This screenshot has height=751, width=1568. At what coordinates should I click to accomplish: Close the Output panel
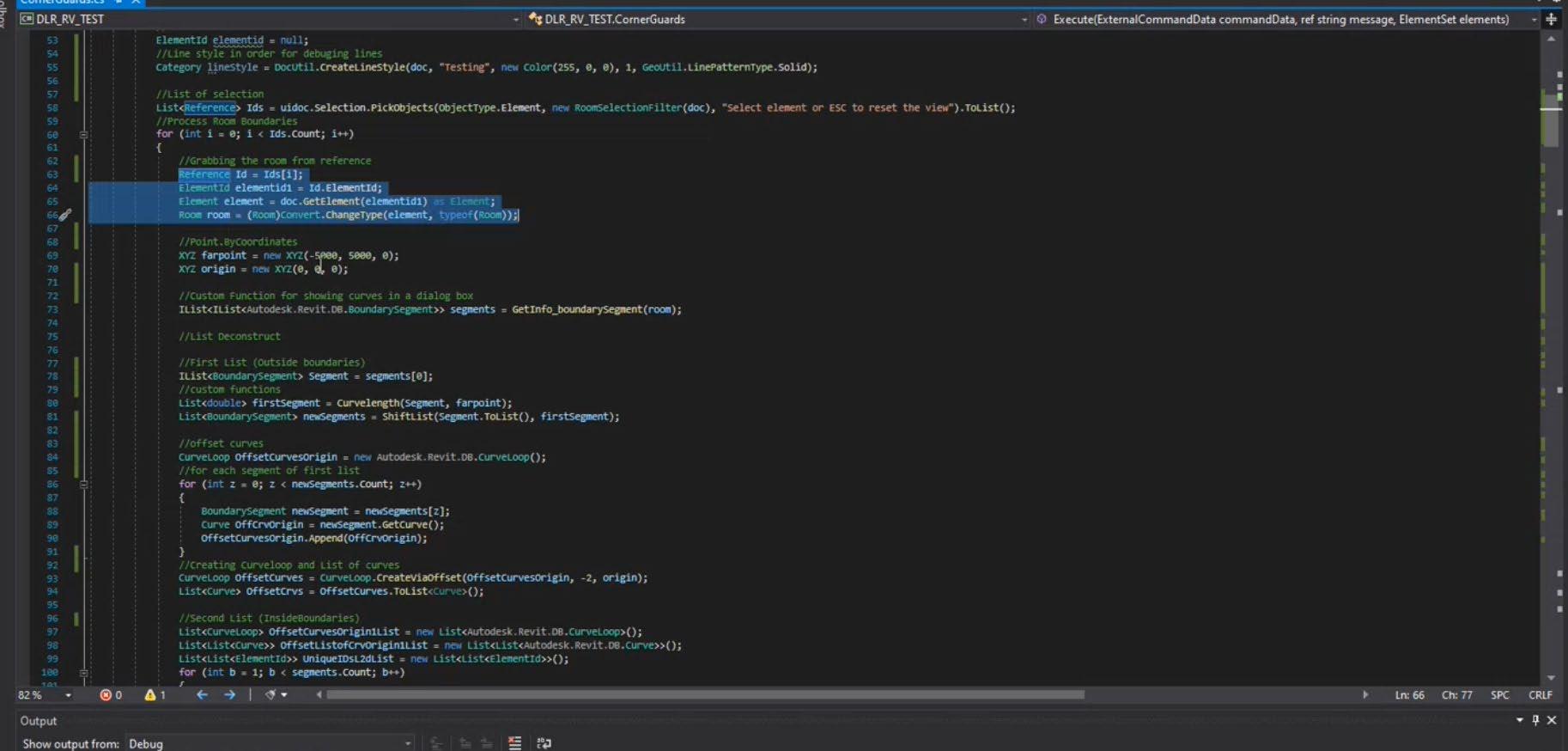(x=1552, y=720)
